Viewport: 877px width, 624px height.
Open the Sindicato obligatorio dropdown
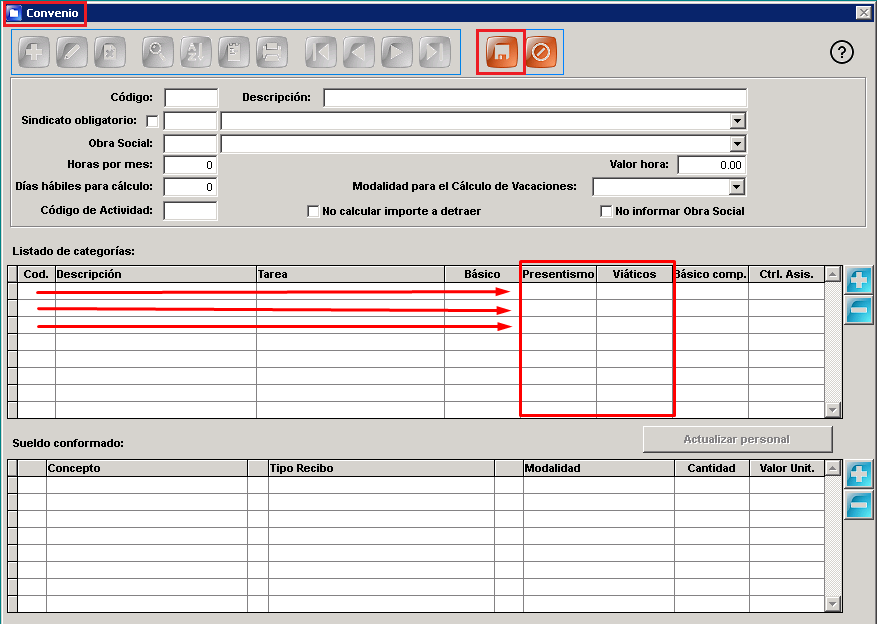pyautogui.click(x=737, y=121)
